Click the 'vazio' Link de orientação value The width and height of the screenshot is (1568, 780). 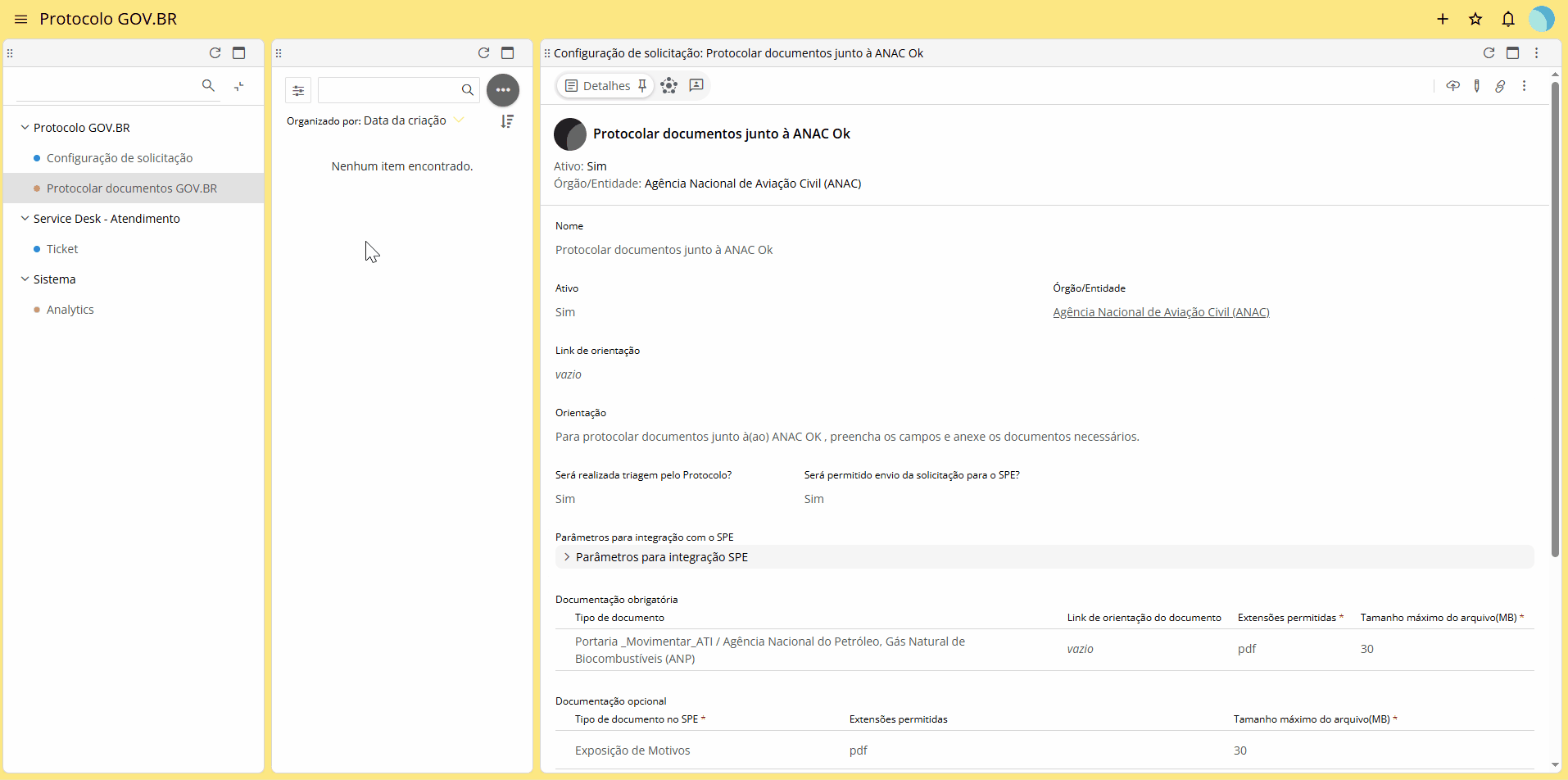569,374
